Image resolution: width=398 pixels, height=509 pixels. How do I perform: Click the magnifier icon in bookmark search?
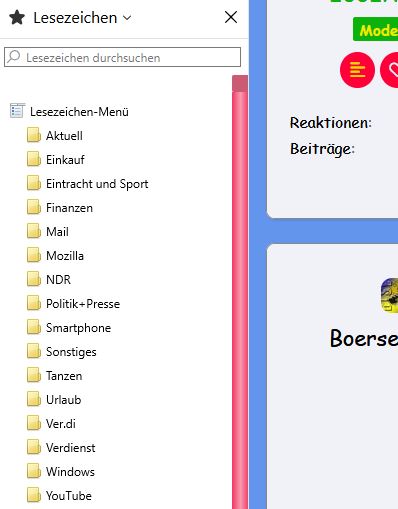pyautogui.click(x=14, y=57)
